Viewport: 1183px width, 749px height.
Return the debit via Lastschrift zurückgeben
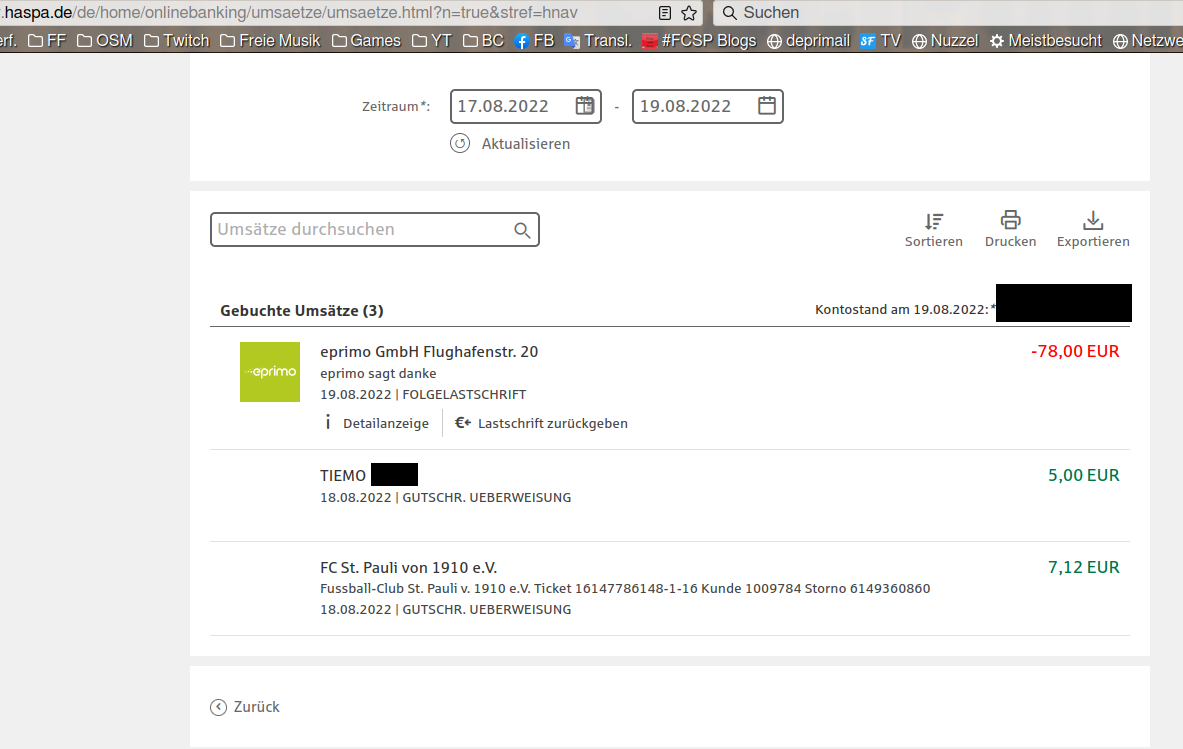pos(541,423)
